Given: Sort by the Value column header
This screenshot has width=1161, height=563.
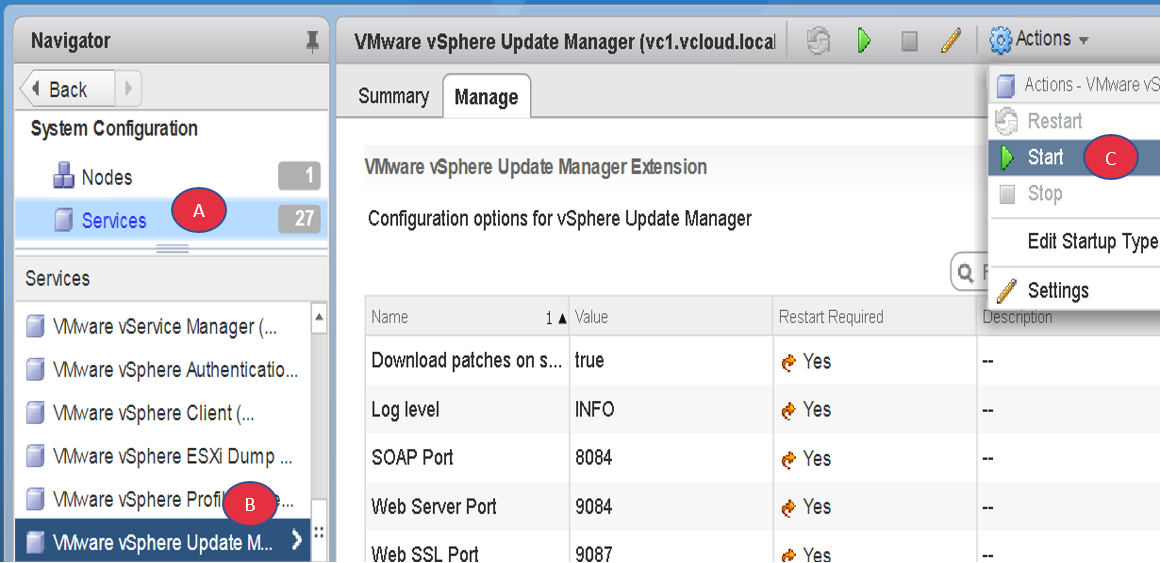Looking at the screenshot, I should pos(671,317).
